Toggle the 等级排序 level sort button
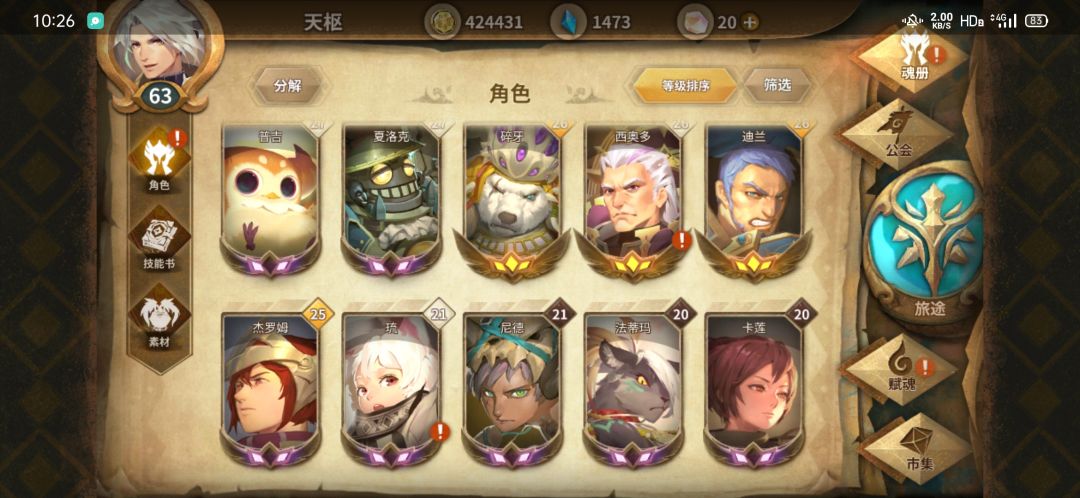1080x498 pixels. [685, 86]
